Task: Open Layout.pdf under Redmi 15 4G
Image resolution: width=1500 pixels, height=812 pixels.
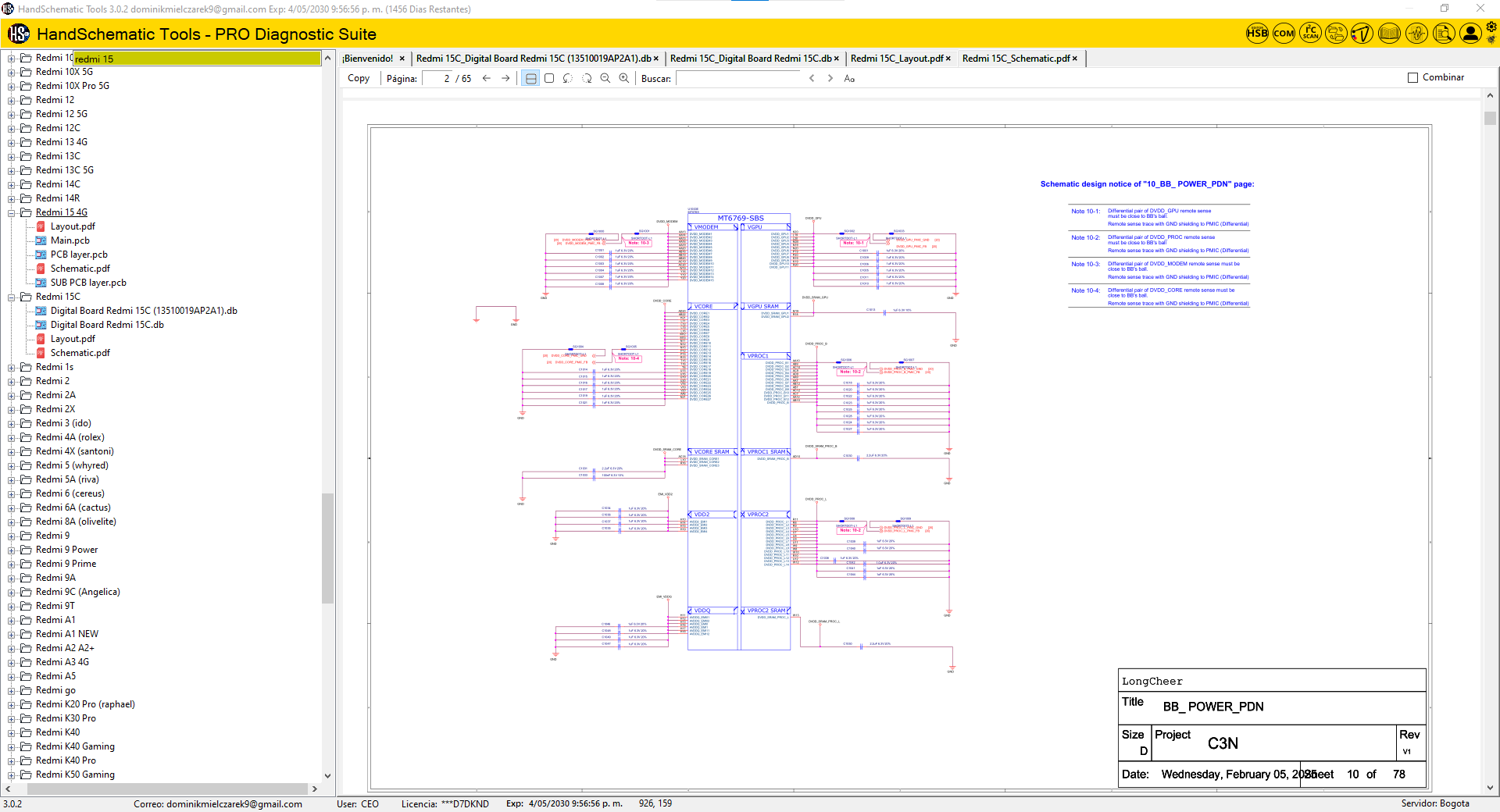Action: 73,226
